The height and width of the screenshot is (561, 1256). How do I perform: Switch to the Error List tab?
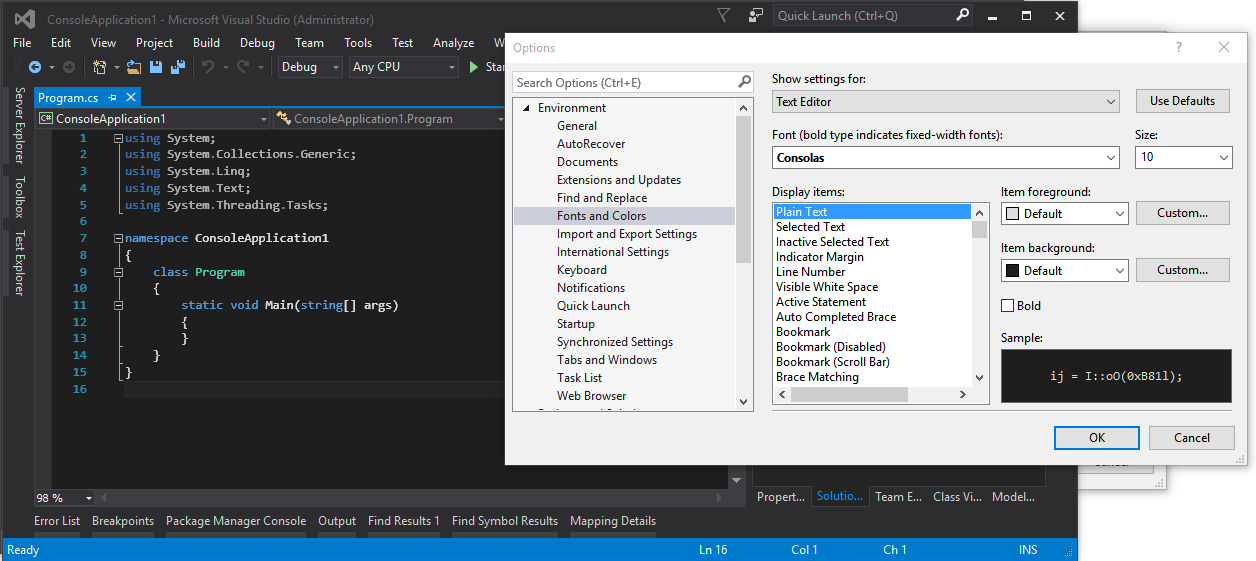click(x=57, y=521)
